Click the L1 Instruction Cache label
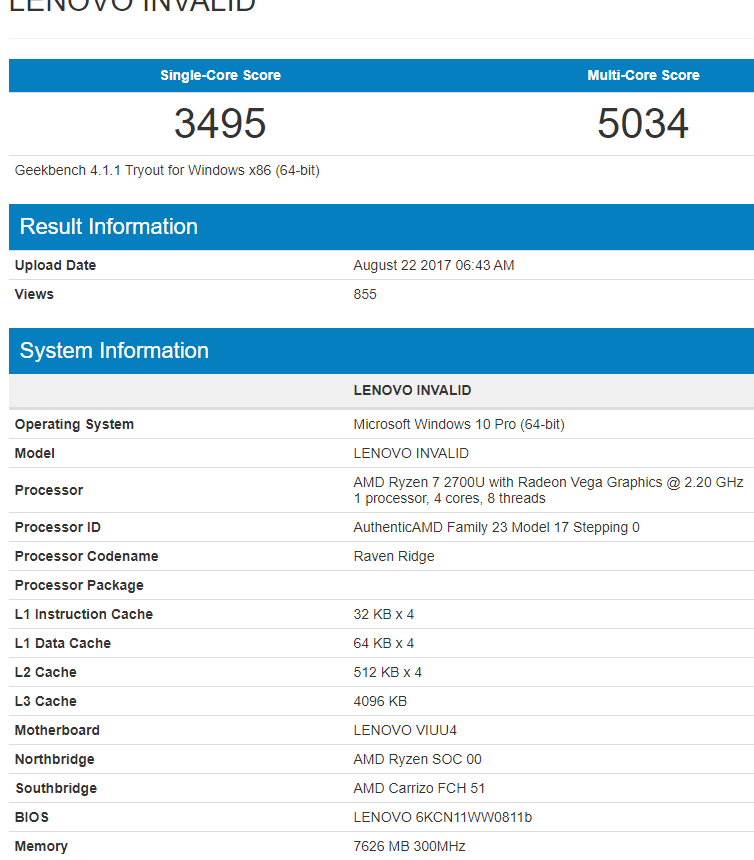This screenshot has width=754, height=860. coord(84,614)
